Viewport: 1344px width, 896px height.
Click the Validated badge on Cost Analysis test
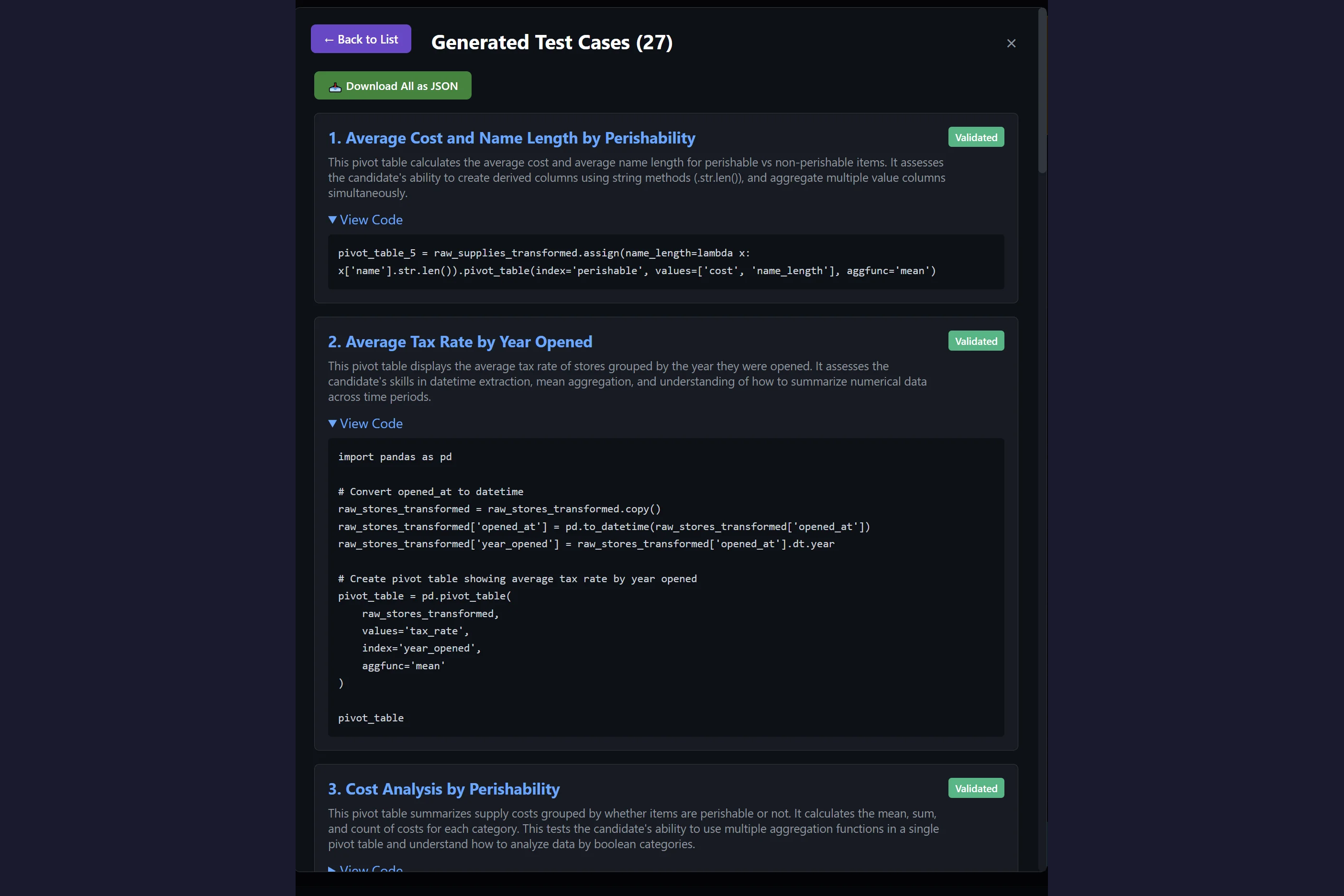[975, 787]
